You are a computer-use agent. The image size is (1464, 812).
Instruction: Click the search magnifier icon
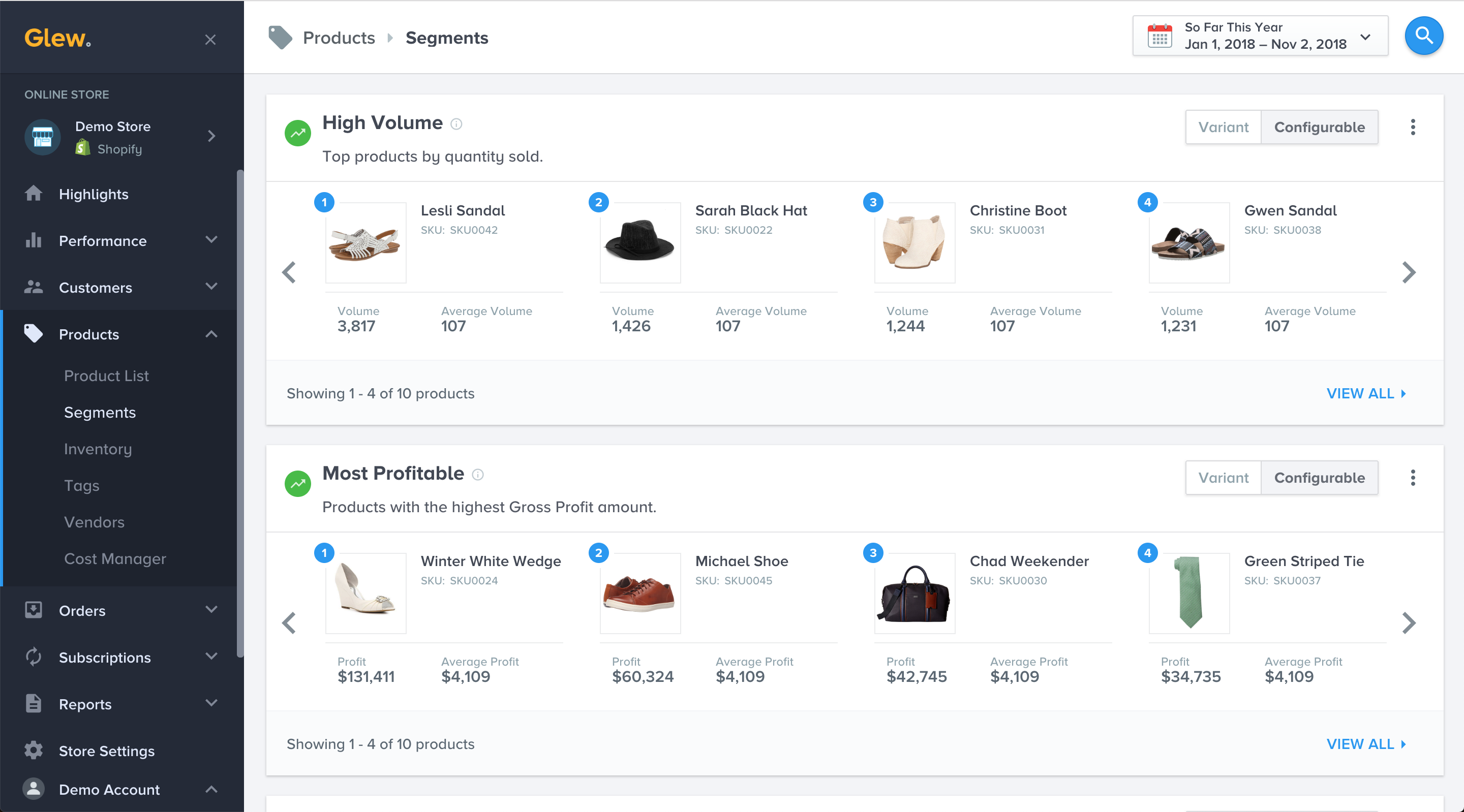(x=1423, y=38)
